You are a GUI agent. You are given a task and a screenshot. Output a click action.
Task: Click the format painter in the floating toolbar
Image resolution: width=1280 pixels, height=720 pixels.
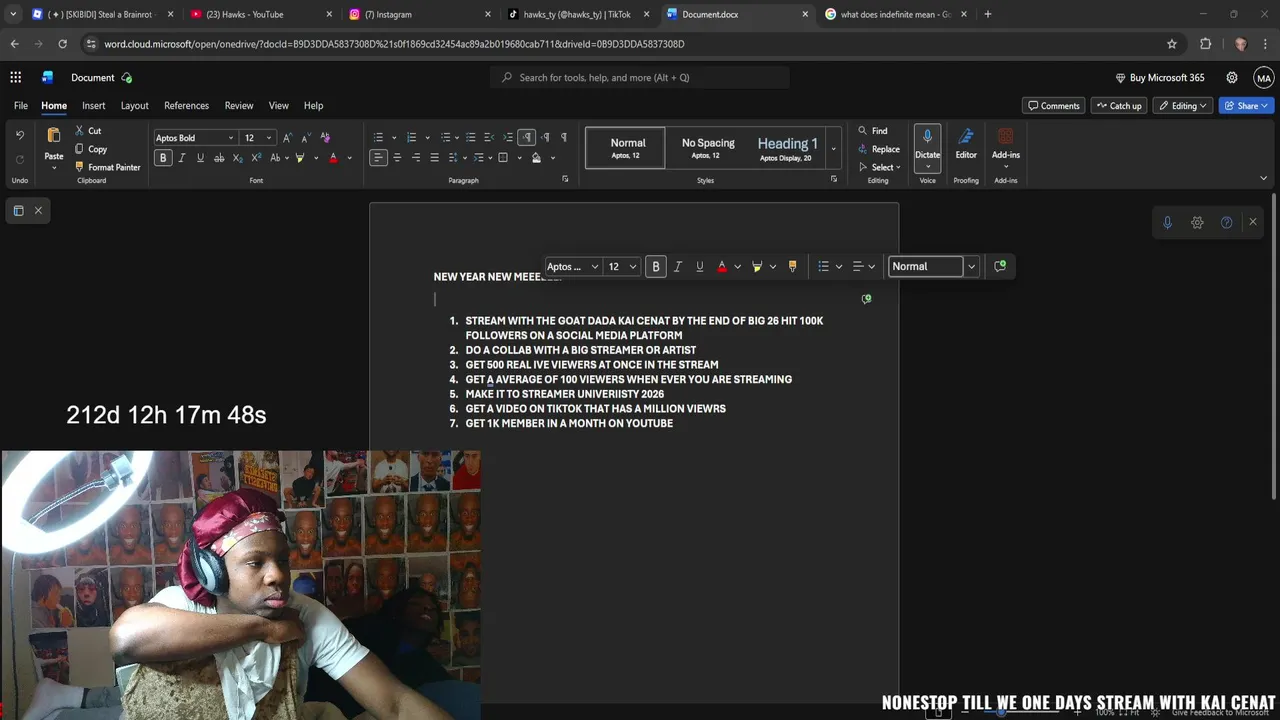click(792, 266)
